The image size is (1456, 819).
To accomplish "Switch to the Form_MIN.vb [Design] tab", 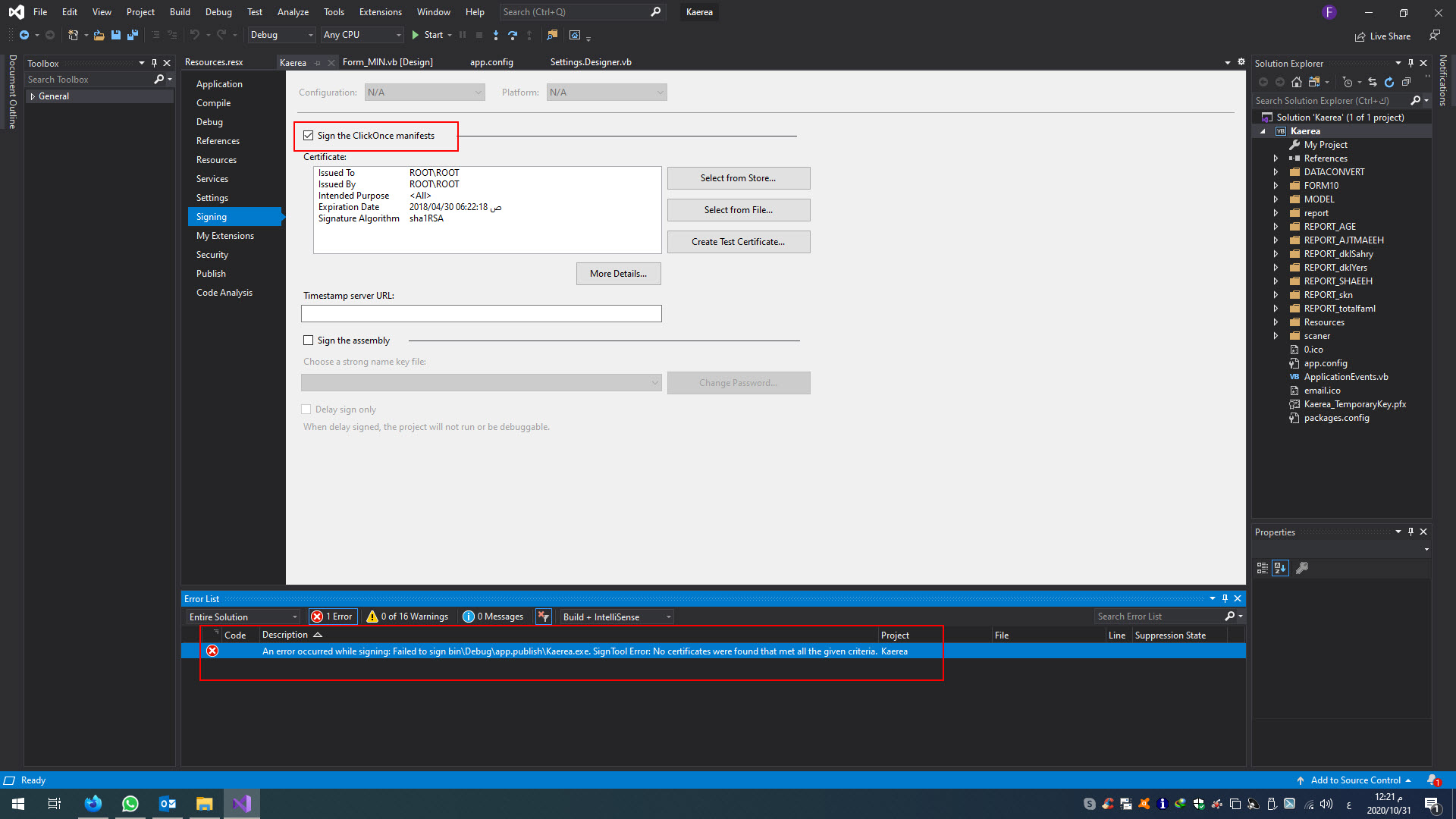I will [x=388, y=62].
